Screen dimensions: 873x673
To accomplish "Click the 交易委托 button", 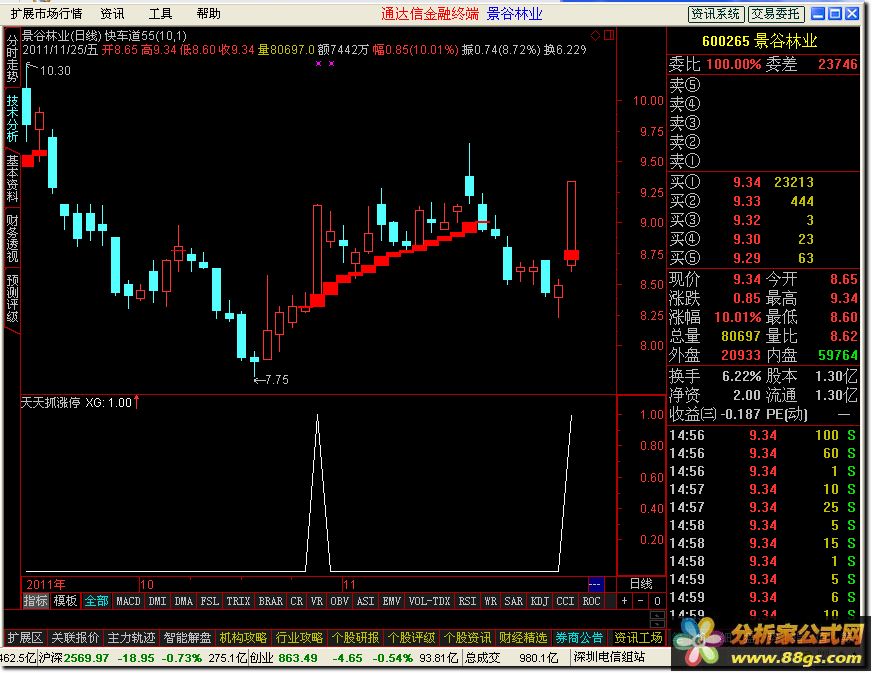I will click(775, 14).
